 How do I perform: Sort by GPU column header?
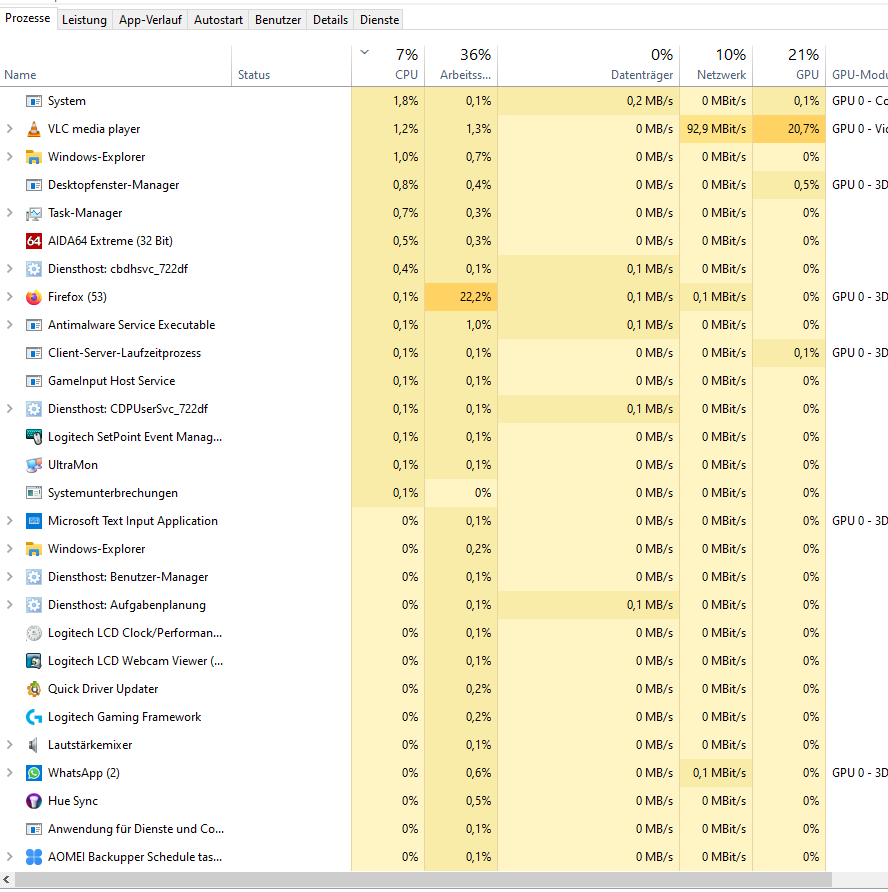click(789, 65)
